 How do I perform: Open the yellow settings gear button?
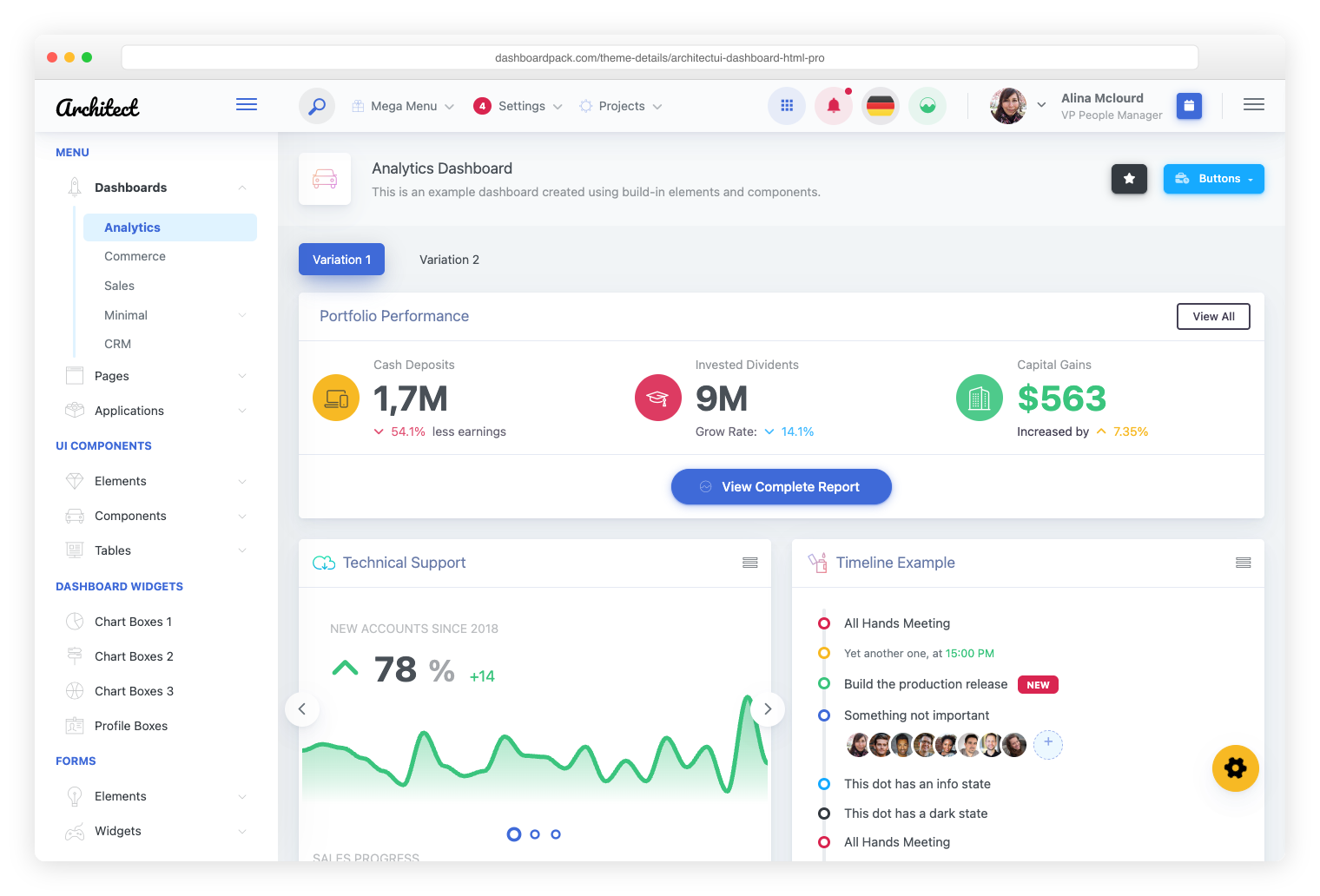(x=1235, y=768)
